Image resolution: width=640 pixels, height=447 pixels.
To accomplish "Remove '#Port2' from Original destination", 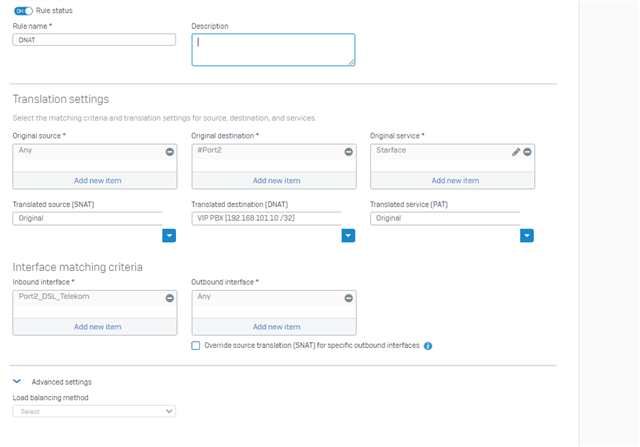I will [x=349, y=152].
